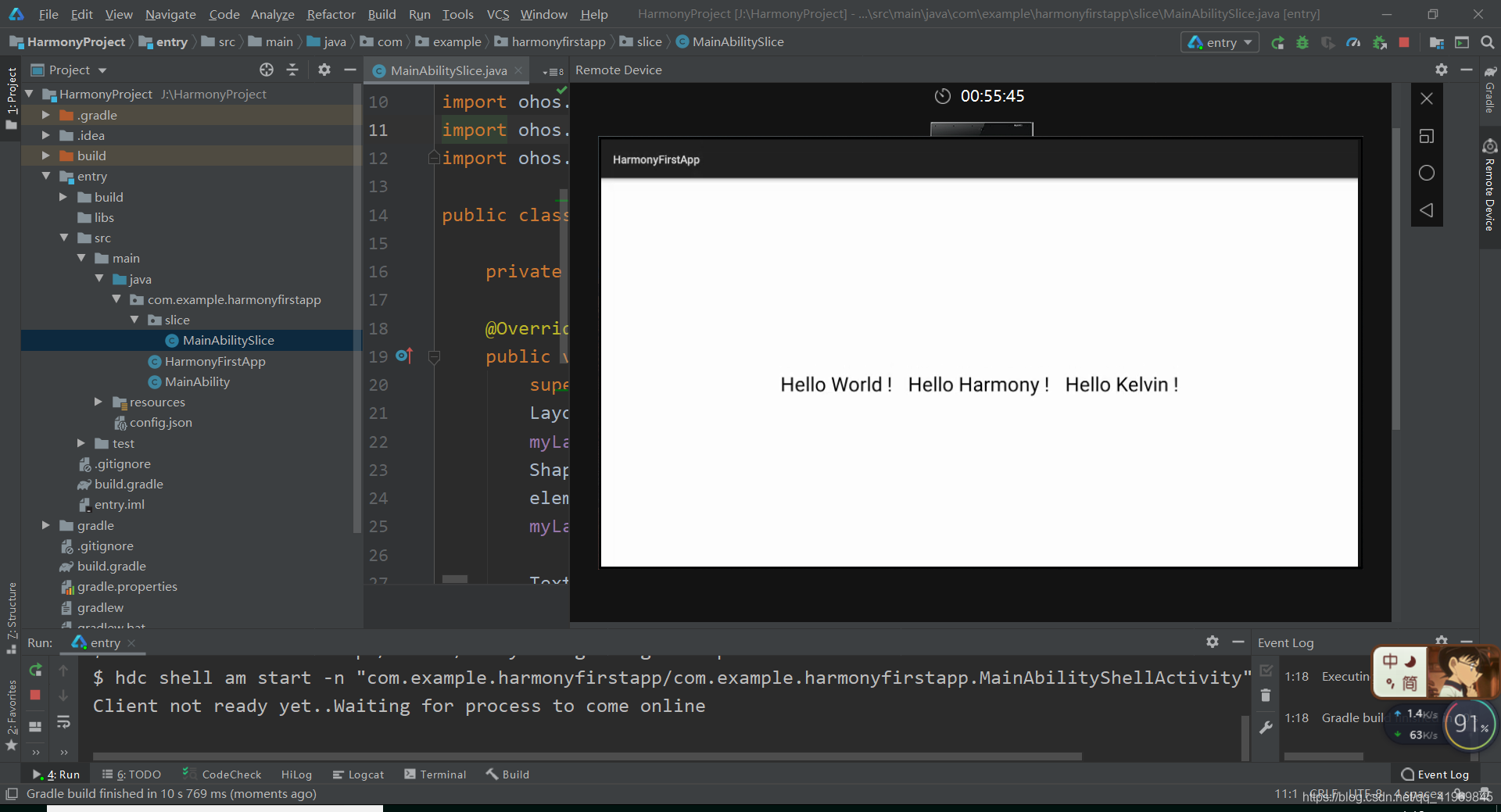
Task: Clear Event Log with trash icon
Action: pos(1266,695)
